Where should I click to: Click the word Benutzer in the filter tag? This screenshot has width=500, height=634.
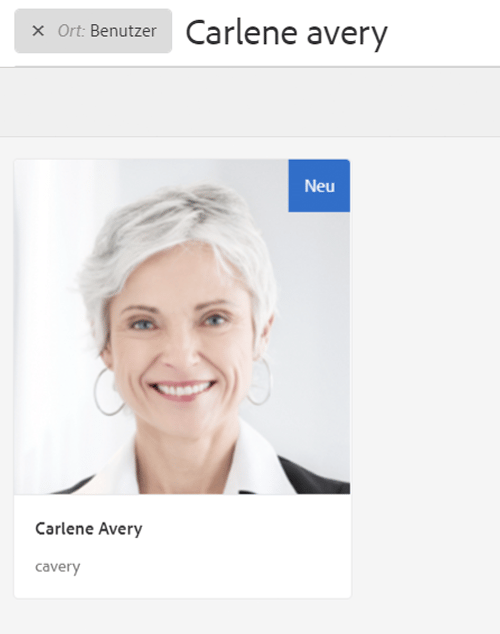123,31
